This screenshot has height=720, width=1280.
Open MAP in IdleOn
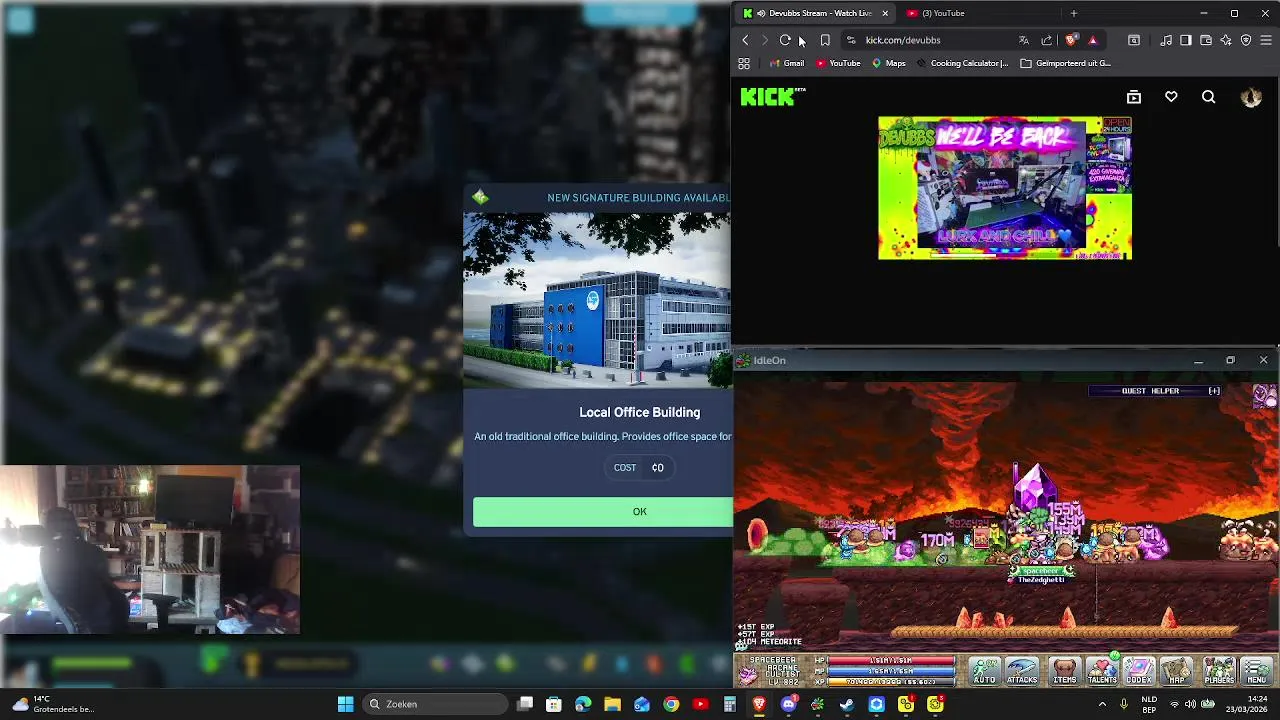pyautogui.click(x=1177, y=671)
